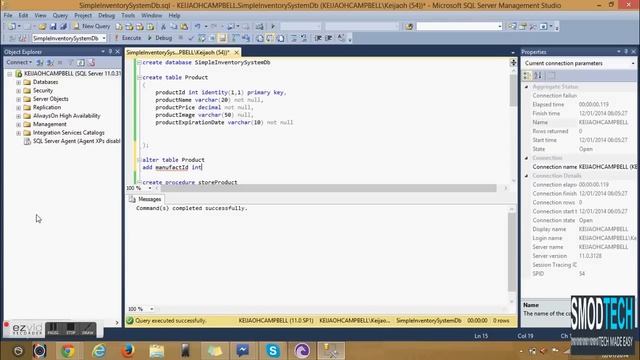
Task: Open the File menu
Action: click(8, 16)
